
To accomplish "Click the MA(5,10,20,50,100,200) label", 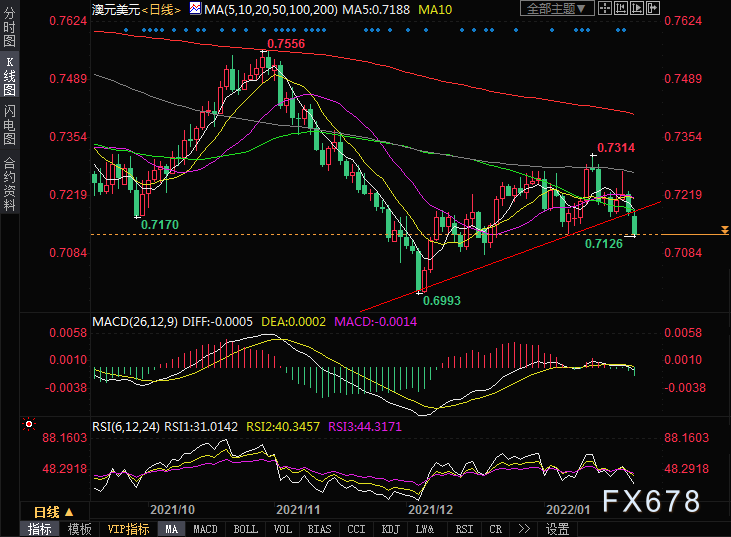I will 271,9.
